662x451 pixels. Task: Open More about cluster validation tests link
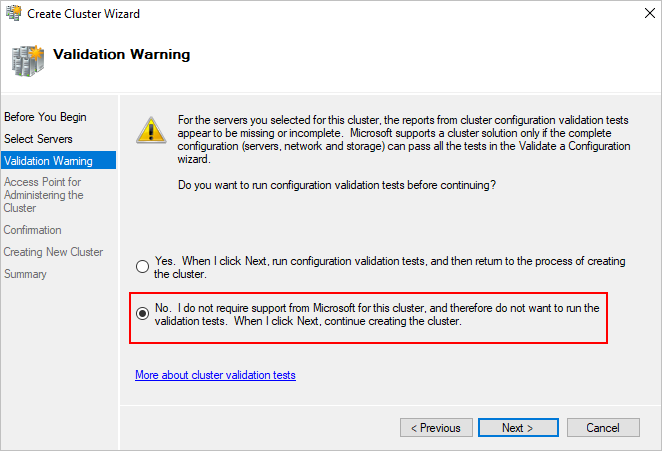click(215, 375)
